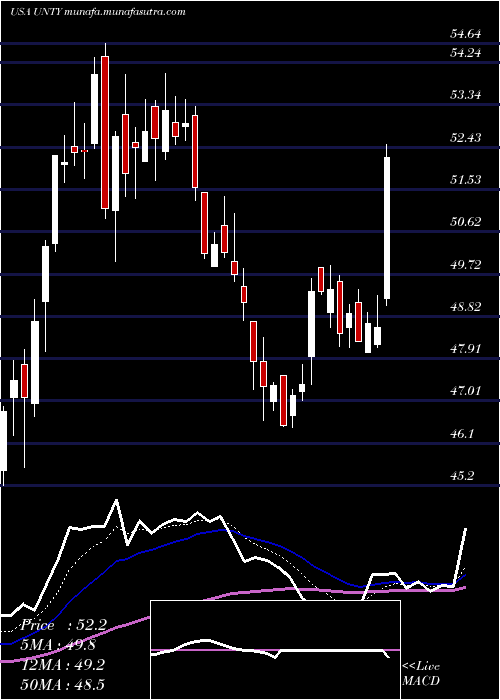This screenshot has width=500, height=700.
Task: Select the 52.43 price level label
Action: click(x=465, y=138)
